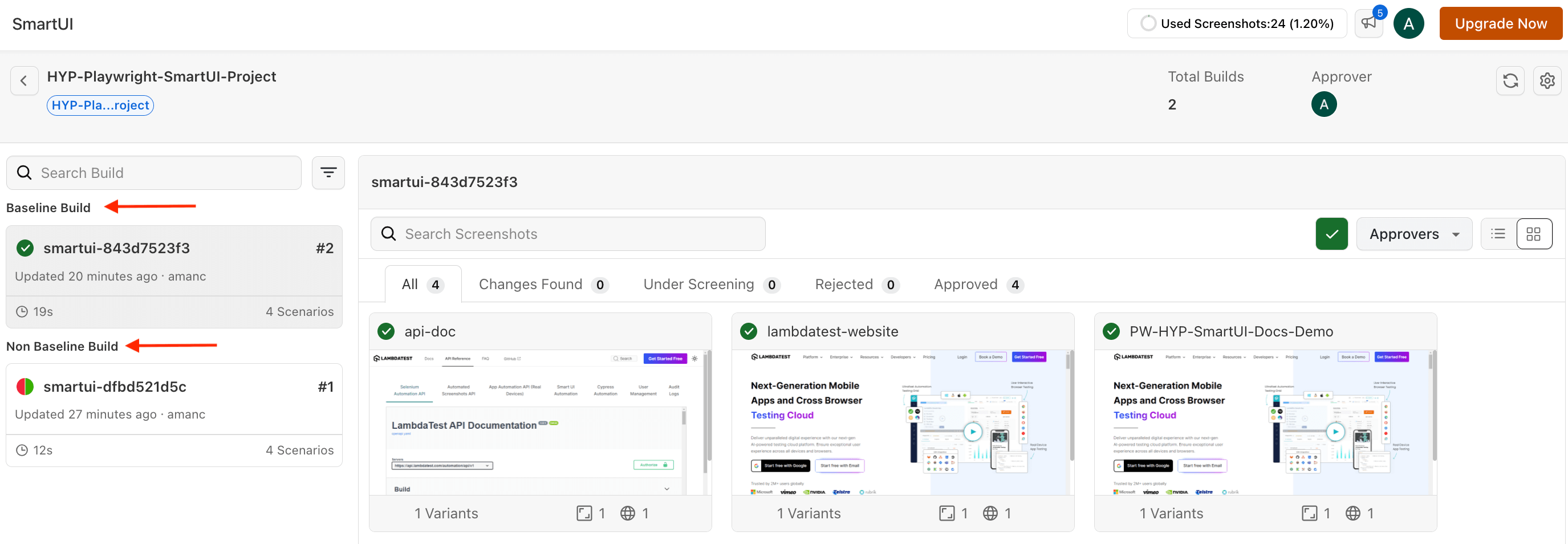Click the Upgrade Now button
Viewport: 1568px width, 544px height.
1501,23
